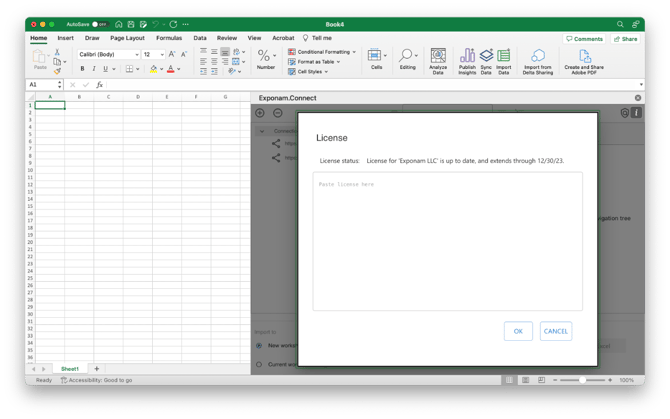Select the Sheet1 tab
Image resolution: width=670 pixels, height=419 pixels.
[70, 369]
